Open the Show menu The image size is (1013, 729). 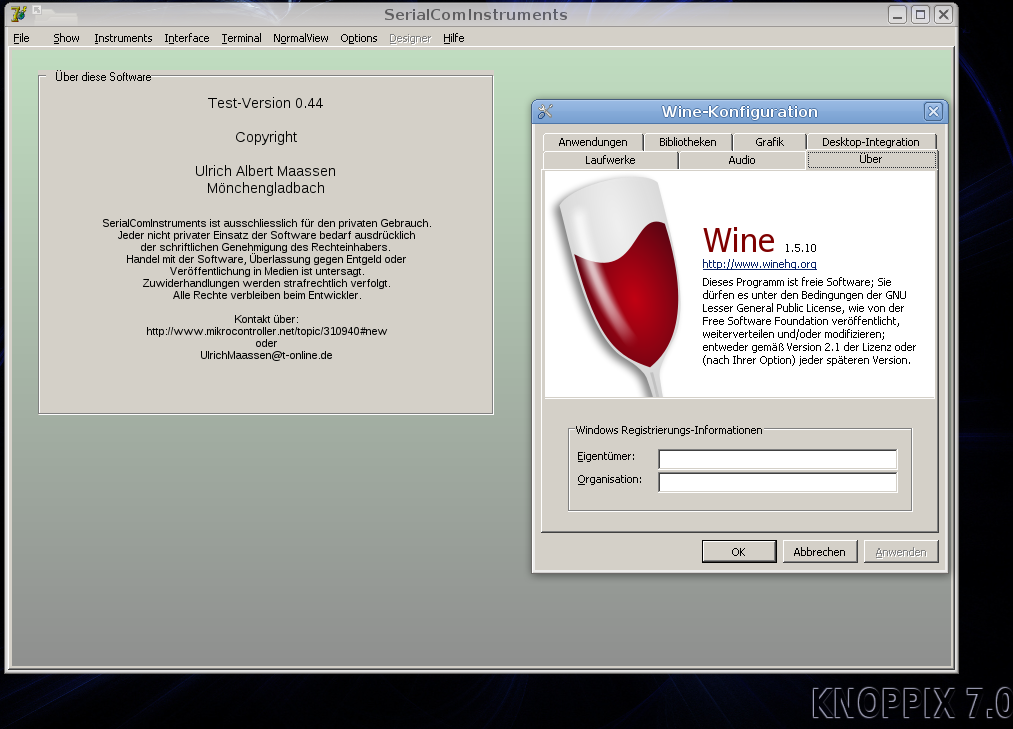click(x=66, y=38)
